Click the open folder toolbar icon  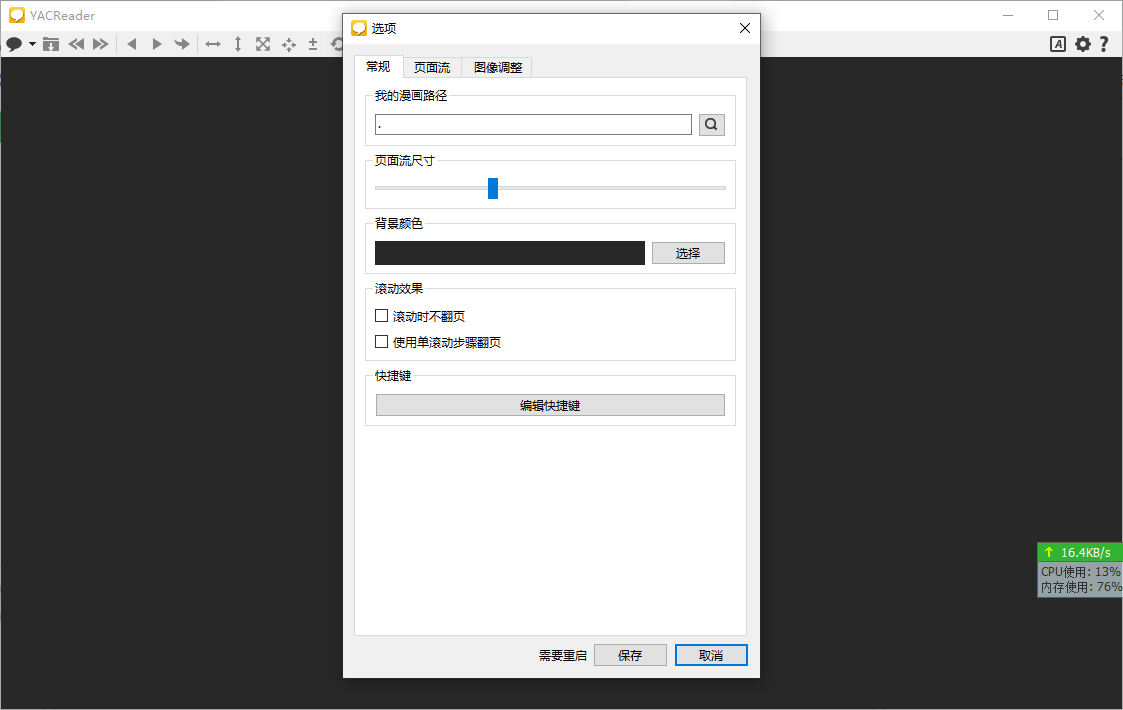(x=51, y=43)
